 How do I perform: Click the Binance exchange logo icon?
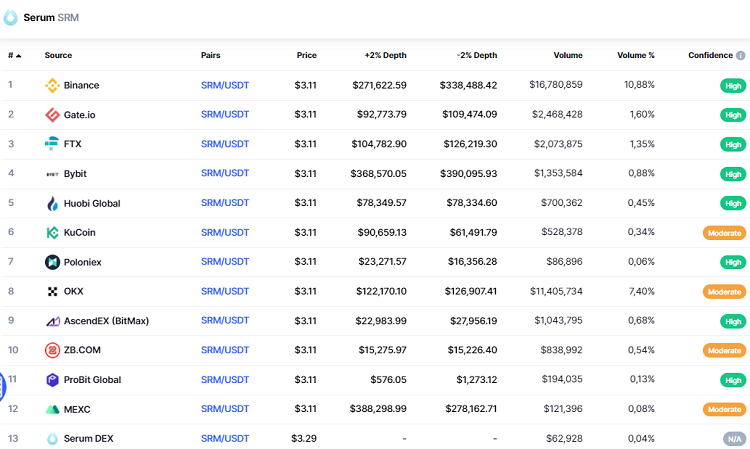coord(53,85)
